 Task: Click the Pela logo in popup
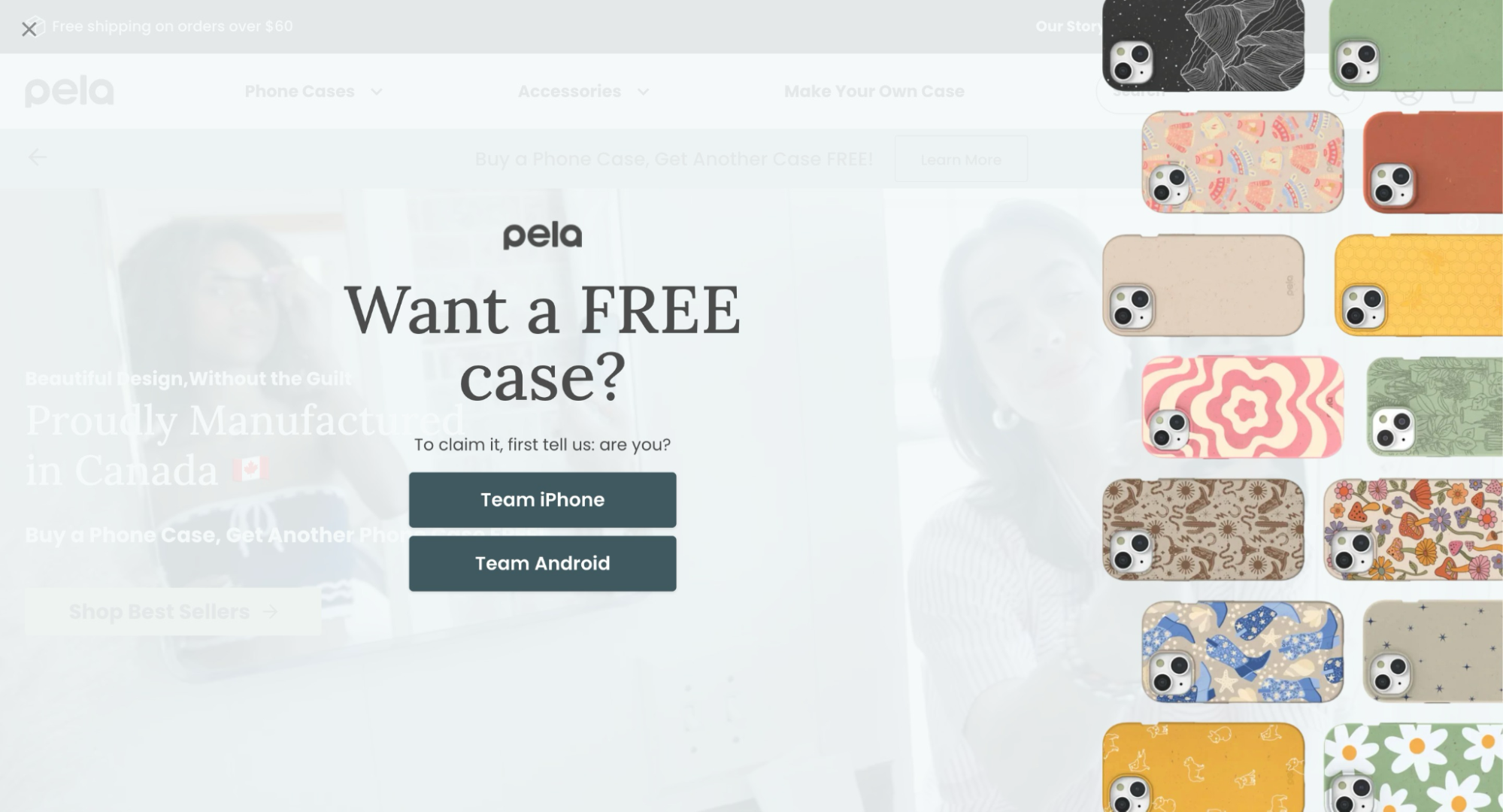coord(542,235)
